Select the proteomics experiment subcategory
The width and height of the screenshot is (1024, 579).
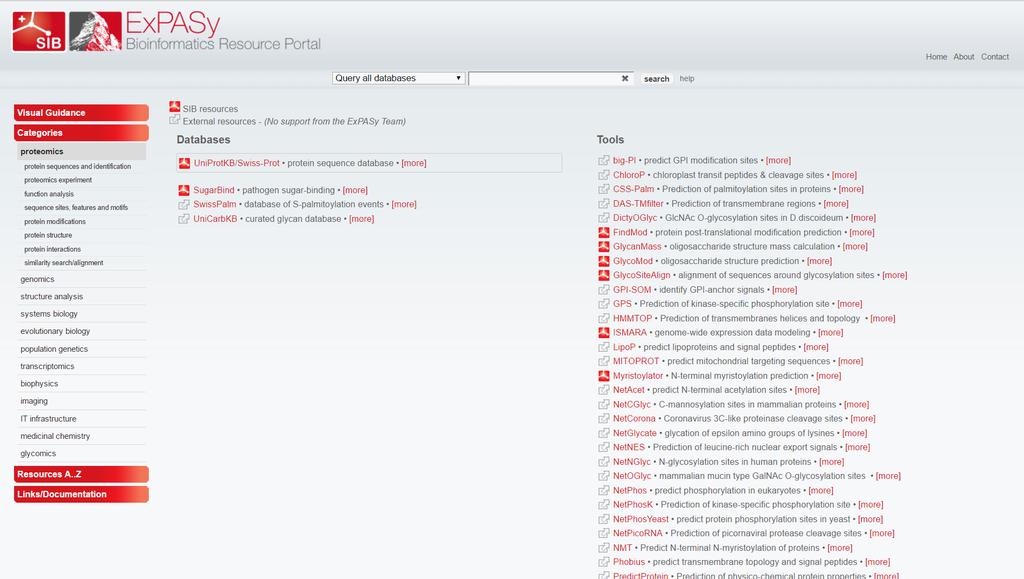pos(57,180)
